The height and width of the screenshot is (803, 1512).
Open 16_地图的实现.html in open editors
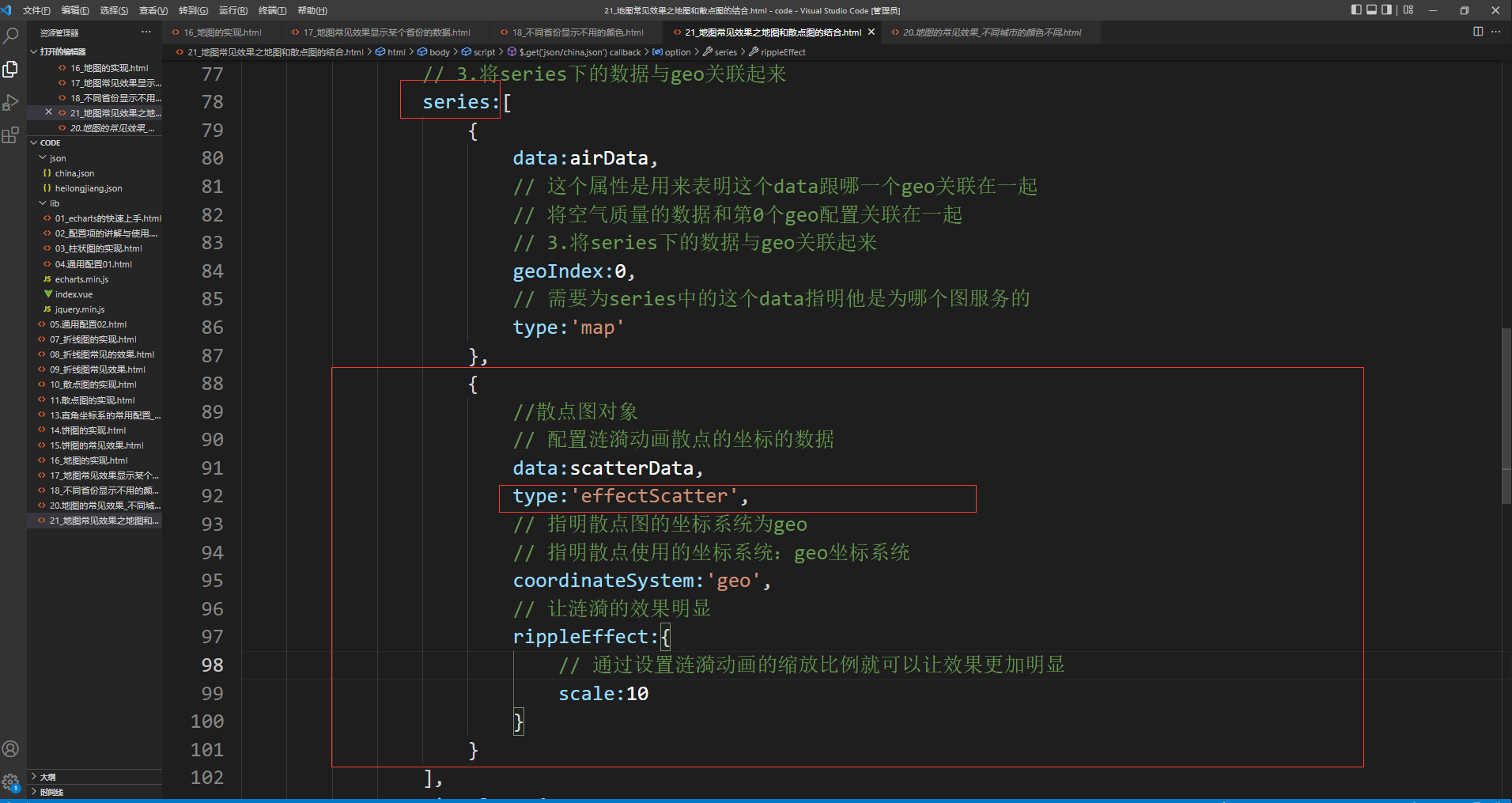(x=109, y=68)
